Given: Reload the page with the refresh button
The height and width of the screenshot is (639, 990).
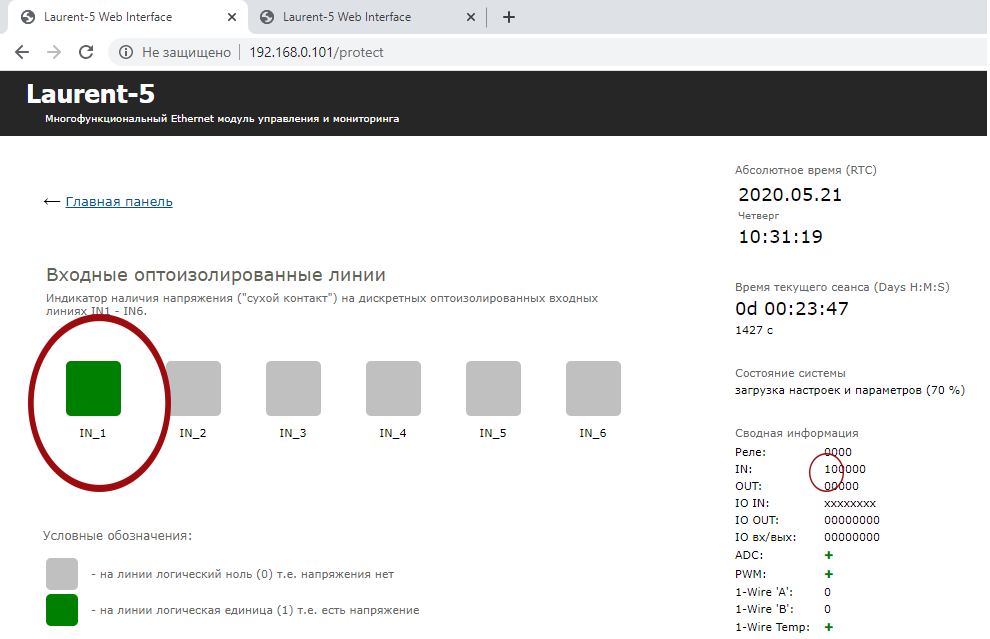Looking at the screenshot, I should [86, 52].
